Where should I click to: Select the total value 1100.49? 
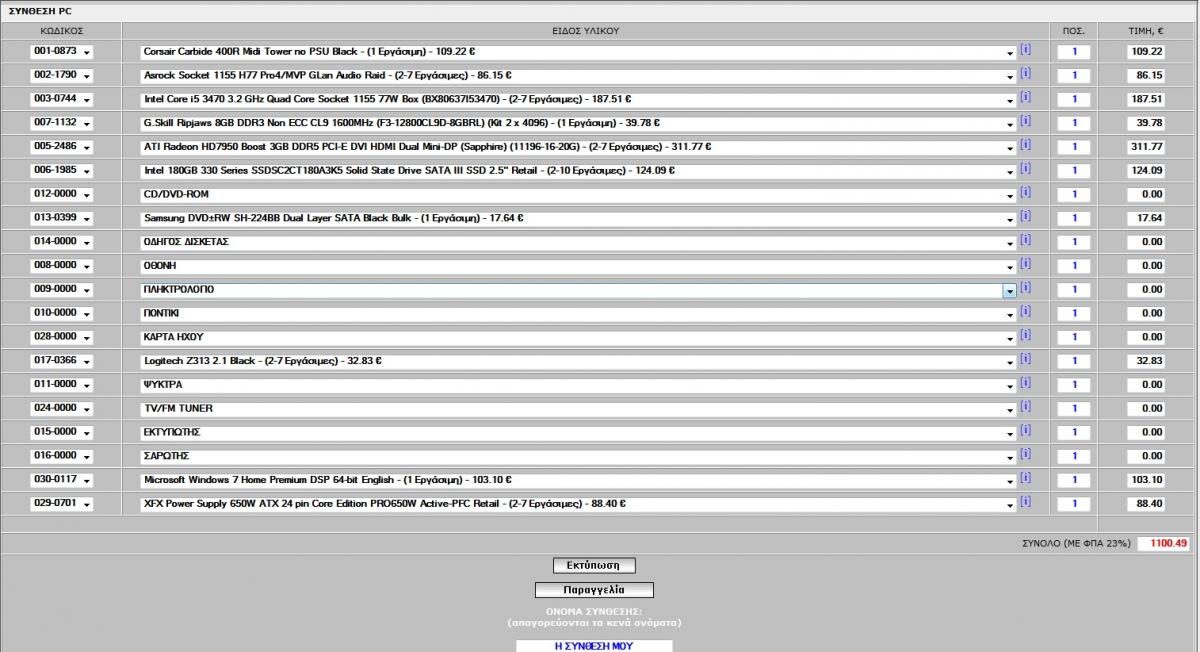coord(1164,544)
